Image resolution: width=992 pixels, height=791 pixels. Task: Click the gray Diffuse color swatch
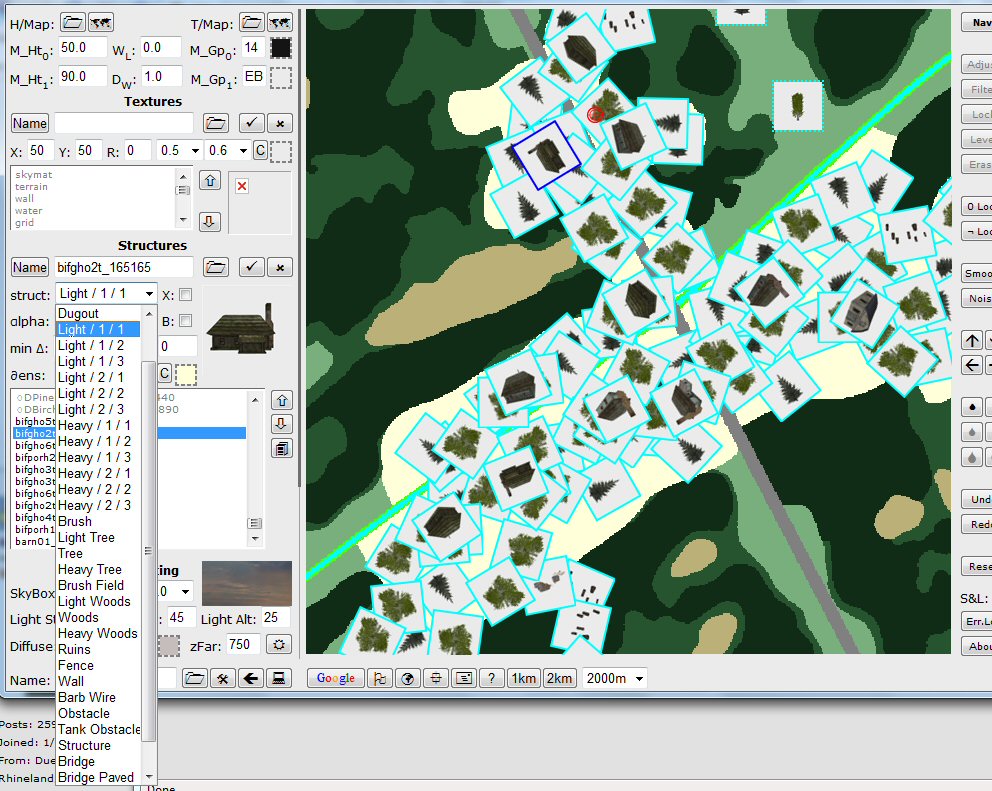click(x=168, y=645)
